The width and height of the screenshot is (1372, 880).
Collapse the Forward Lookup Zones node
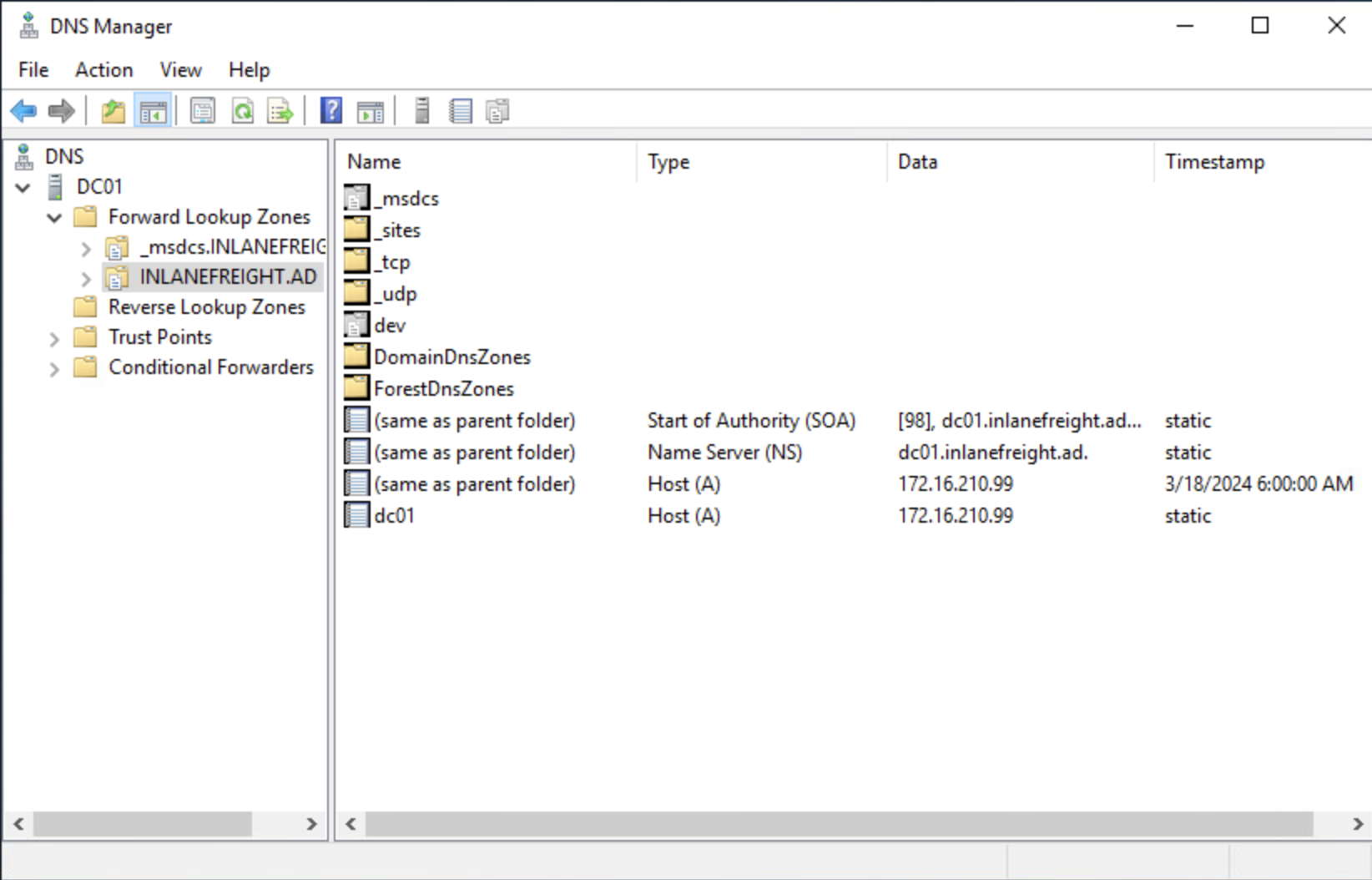click(55, 218)
